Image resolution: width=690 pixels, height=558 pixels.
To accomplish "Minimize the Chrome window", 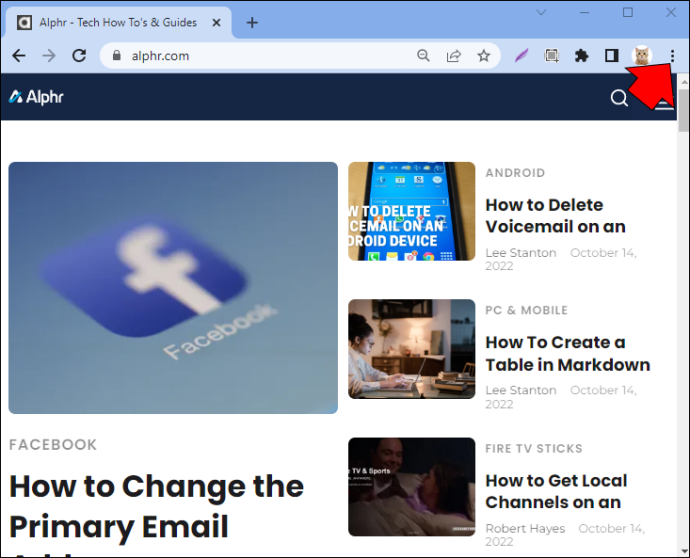I will [x=584, y=12].
